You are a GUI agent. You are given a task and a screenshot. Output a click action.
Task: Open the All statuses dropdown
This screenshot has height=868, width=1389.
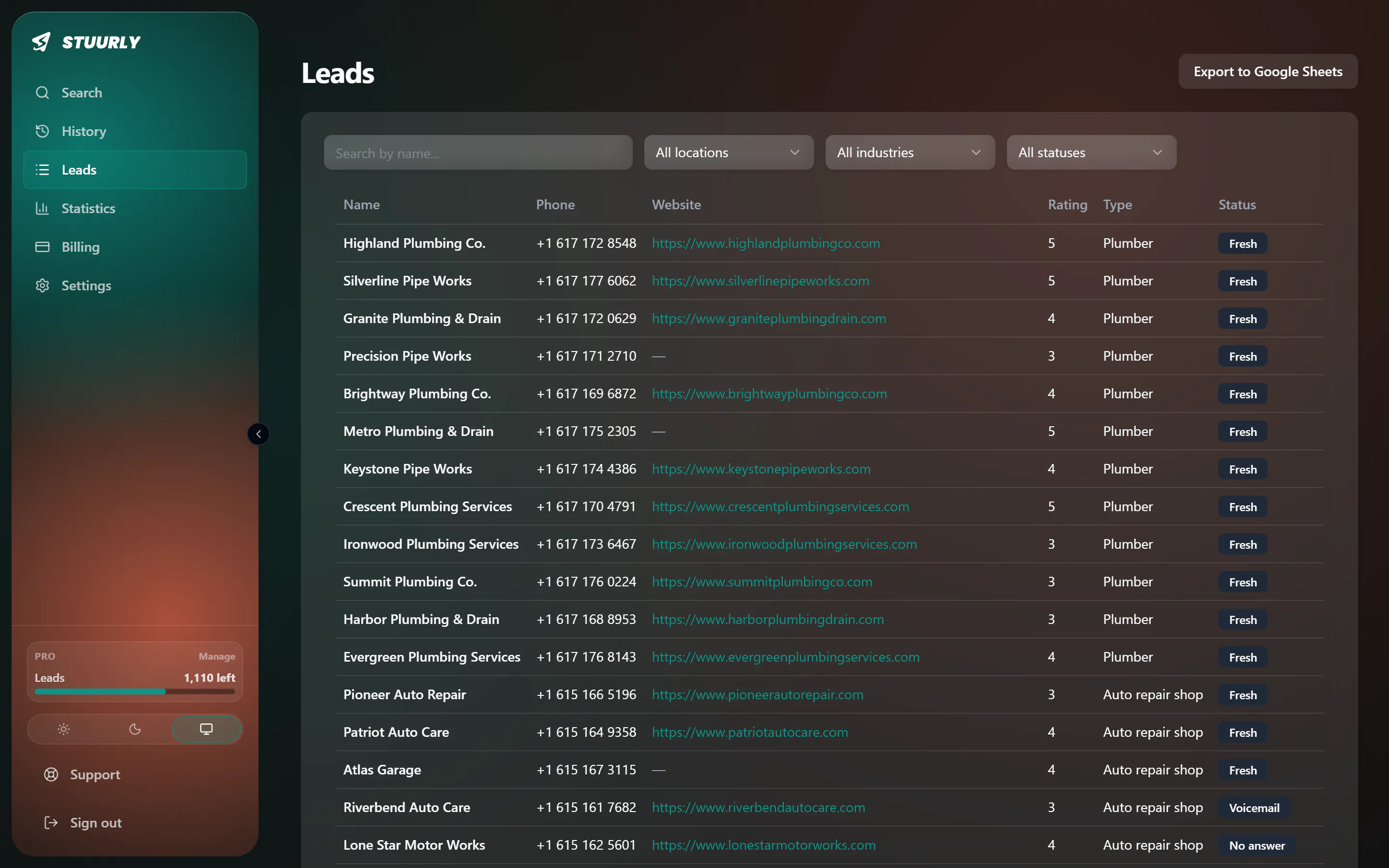click(1092, 153)
